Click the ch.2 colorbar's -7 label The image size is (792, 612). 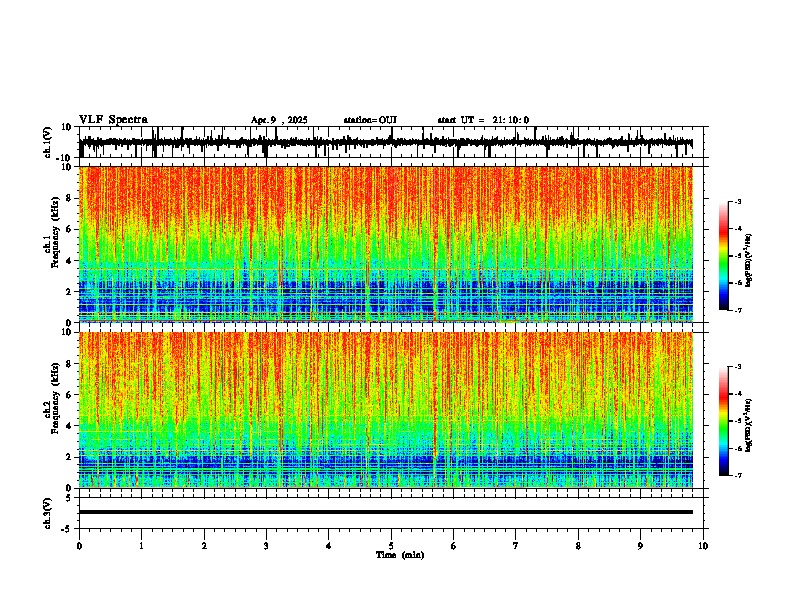pos(737,475)
